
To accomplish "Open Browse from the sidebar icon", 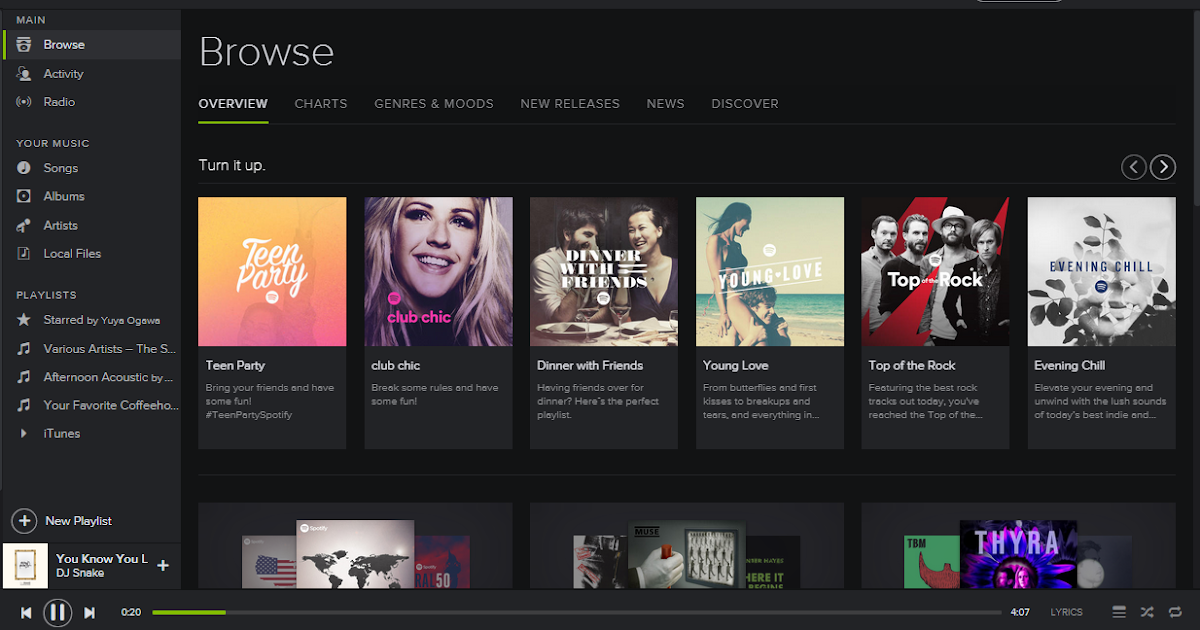I will click(x=24, y=45).
